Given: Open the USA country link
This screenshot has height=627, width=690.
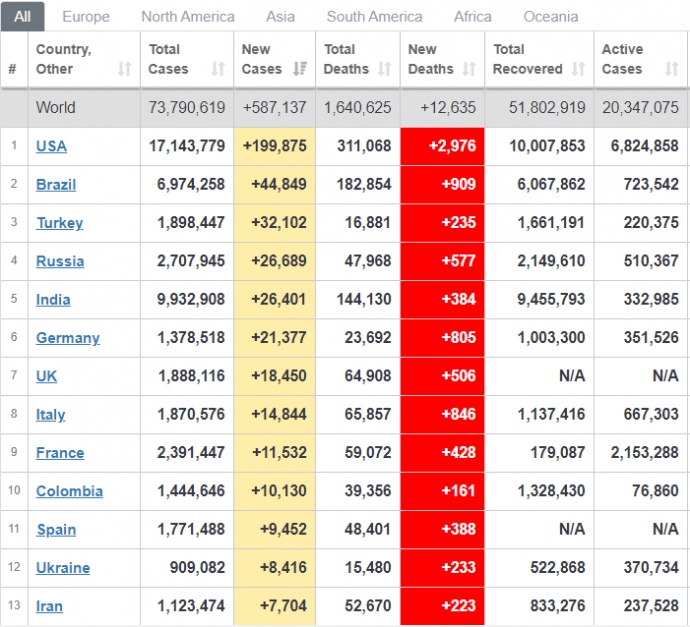Looking at the screenshot, I should click(x=51, y=146).
